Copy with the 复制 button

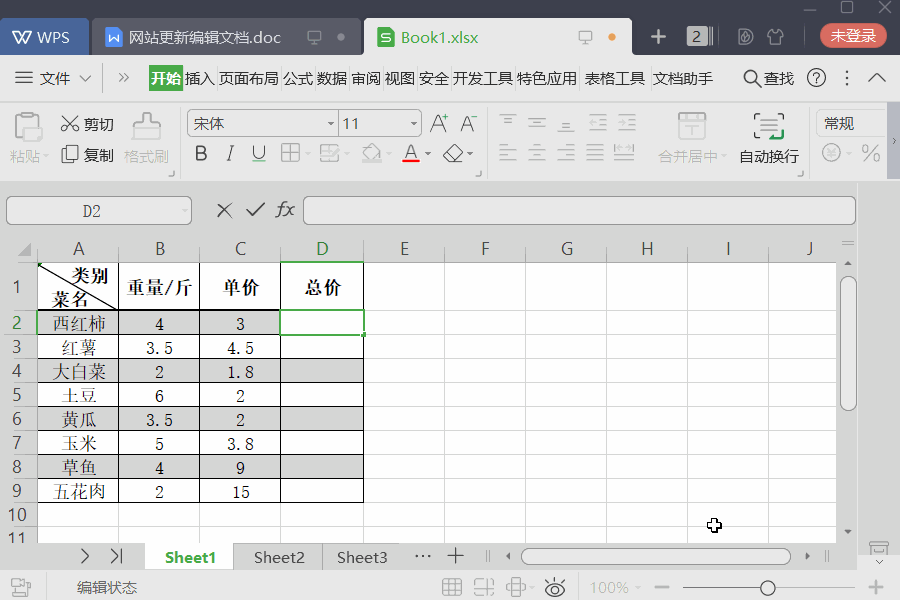click(x=87, y=155)
